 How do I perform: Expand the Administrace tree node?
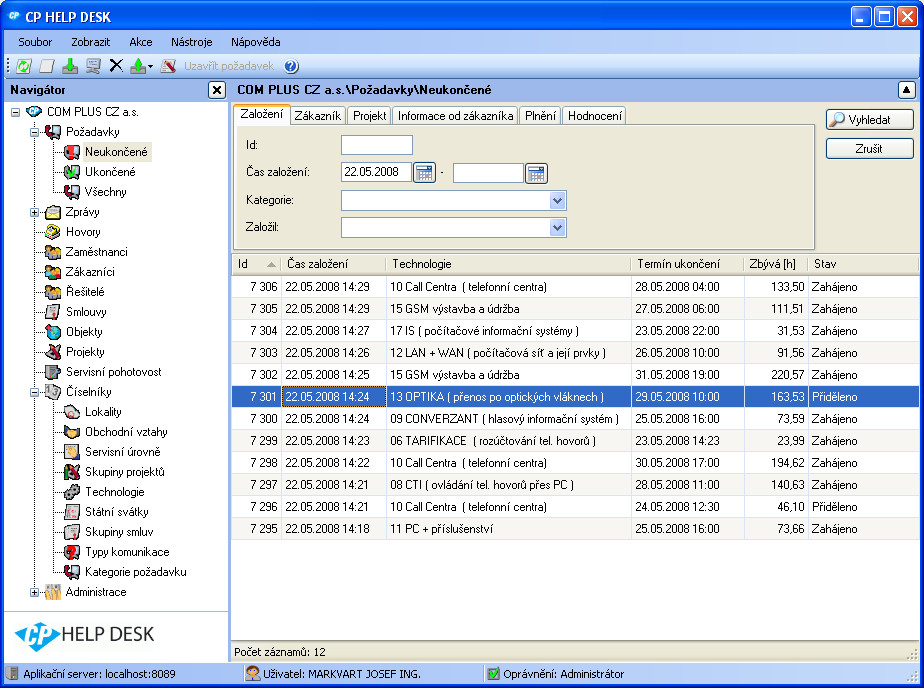(35, 593)
